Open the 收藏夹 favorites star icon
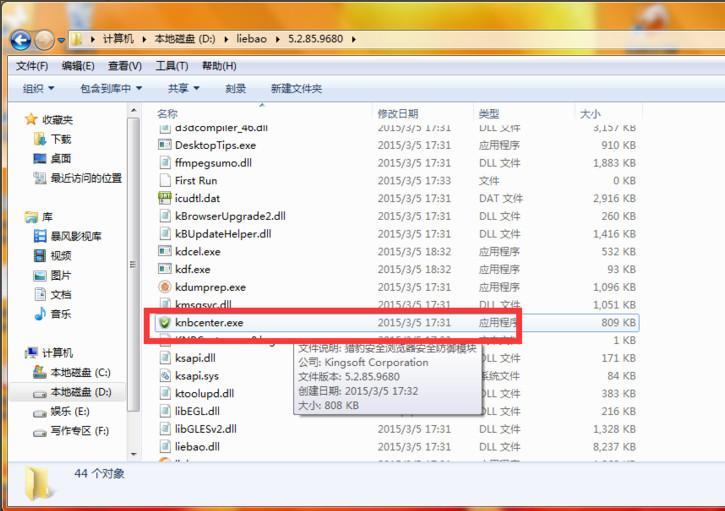Screen dimensions: 725x511 (x=31, y=120)
